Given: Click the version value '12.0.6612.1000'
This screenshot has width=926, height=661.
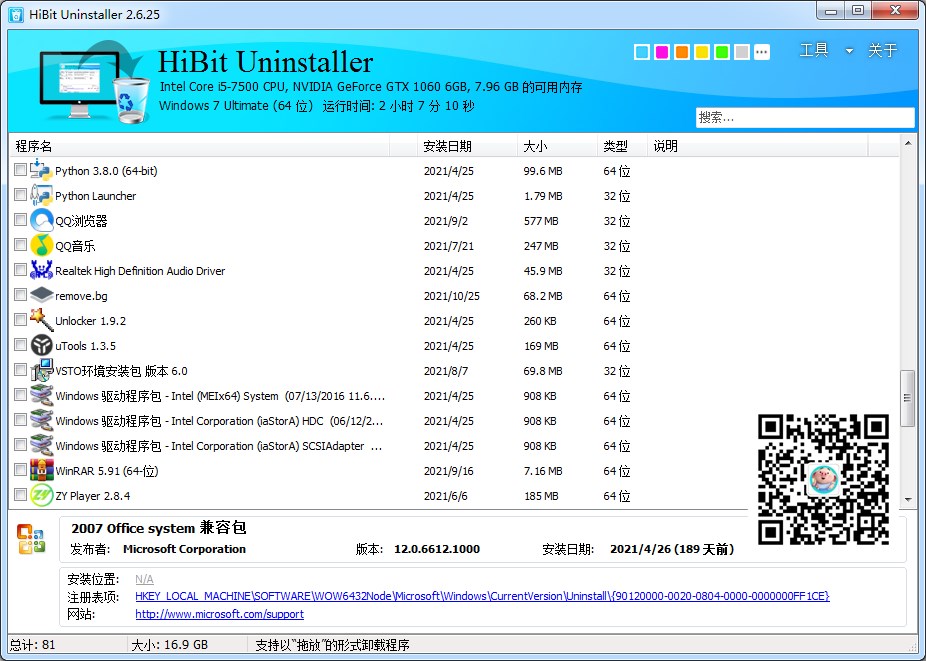Looking at the screenshot, I should tap(437, 549).
